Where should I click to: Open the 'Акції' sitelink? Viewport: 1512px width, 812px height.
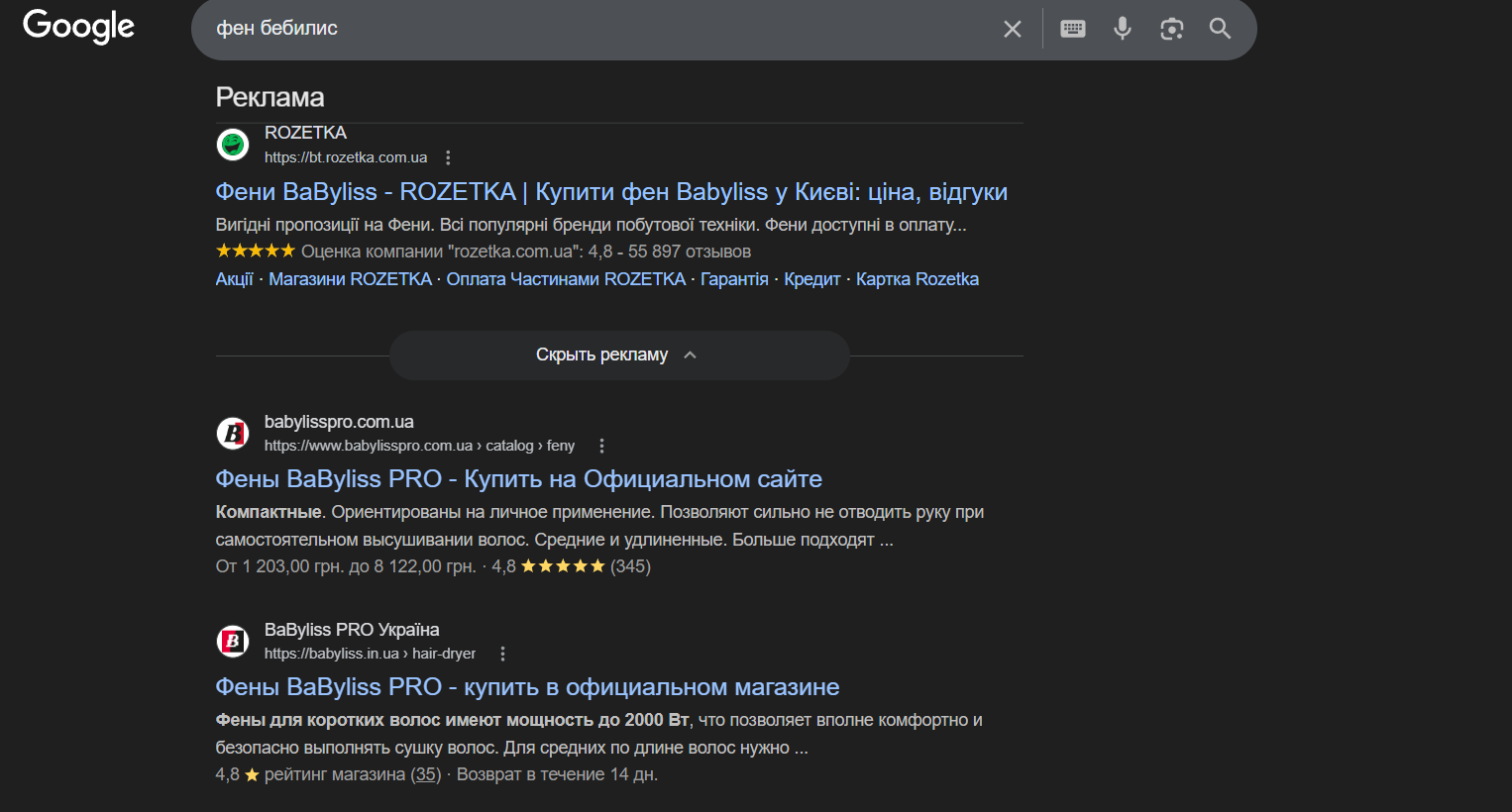(x=235, y=279)
